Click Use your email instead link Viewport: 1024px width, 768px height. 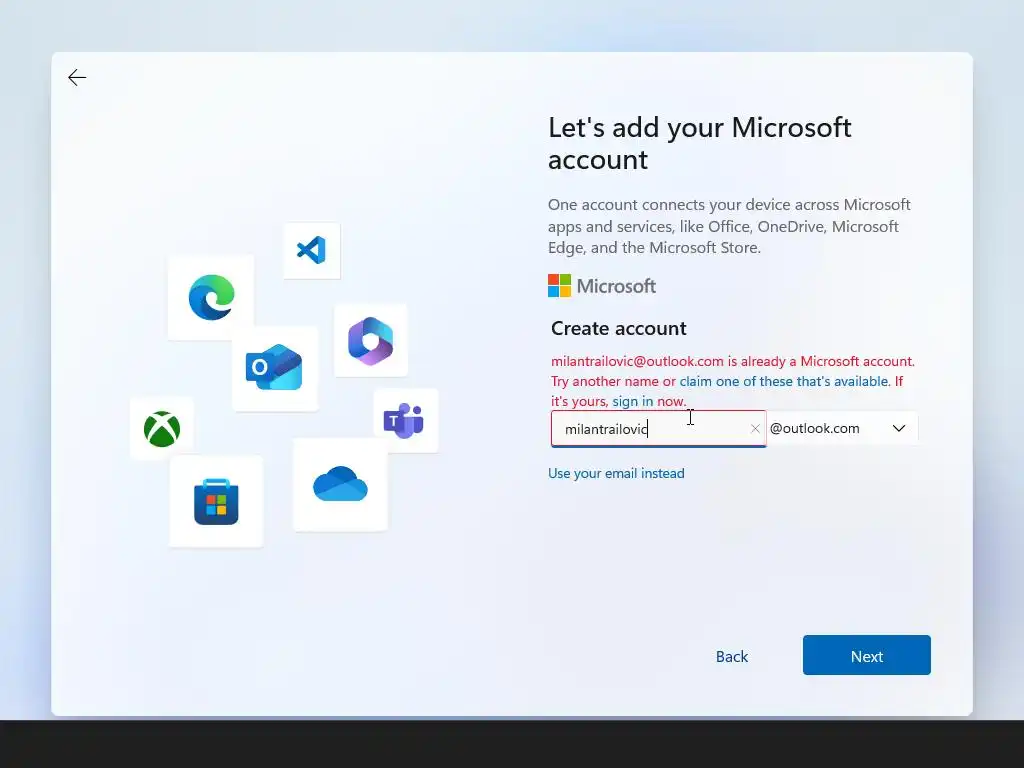[616, 473]
